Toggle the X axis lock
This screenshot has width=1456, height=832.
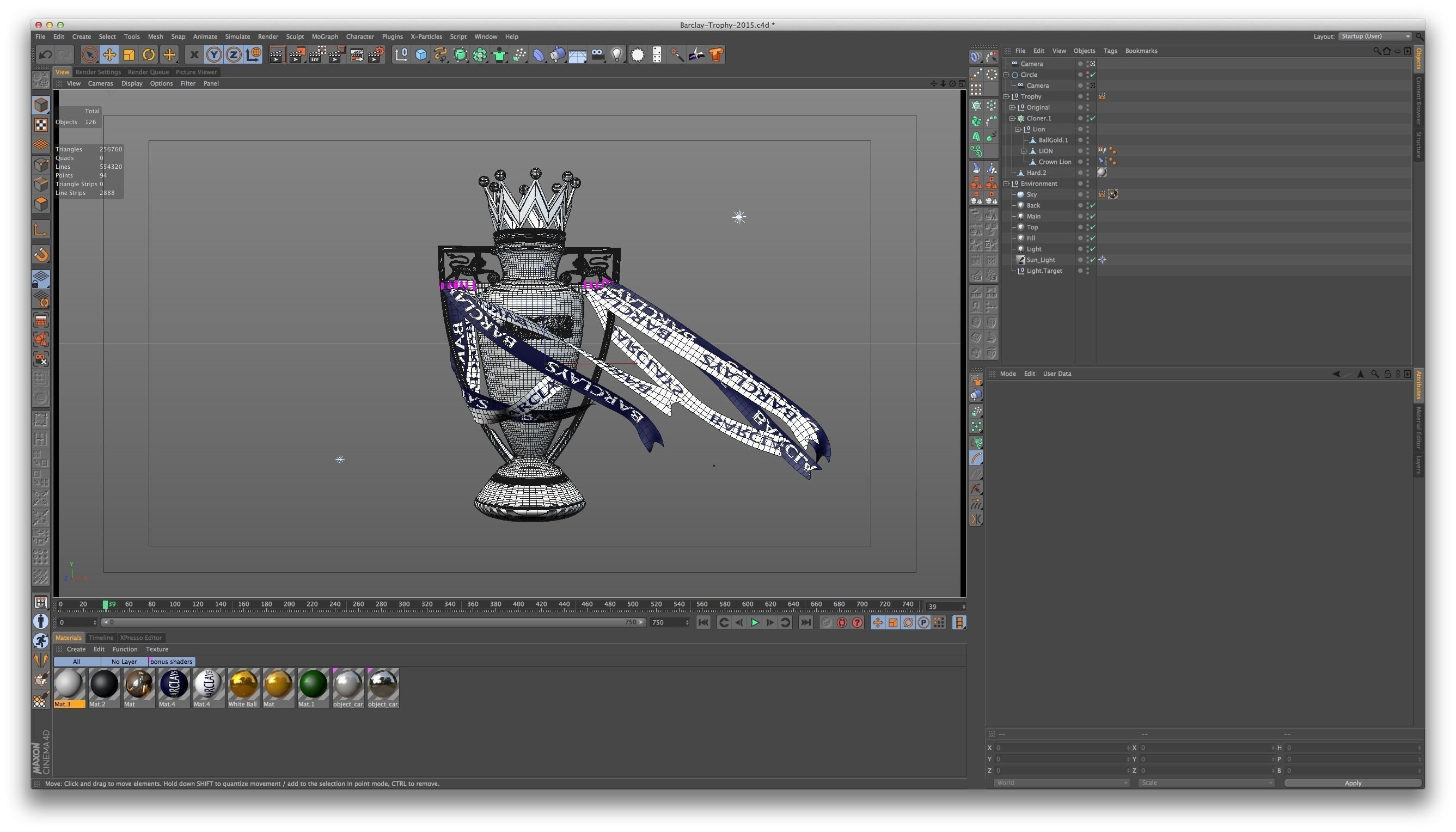(194, 55)
